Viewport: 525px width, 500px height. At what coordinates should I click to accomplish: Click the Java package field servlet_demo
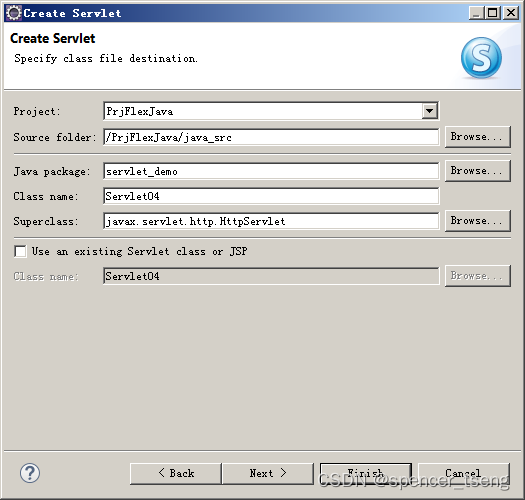[271, 171]
